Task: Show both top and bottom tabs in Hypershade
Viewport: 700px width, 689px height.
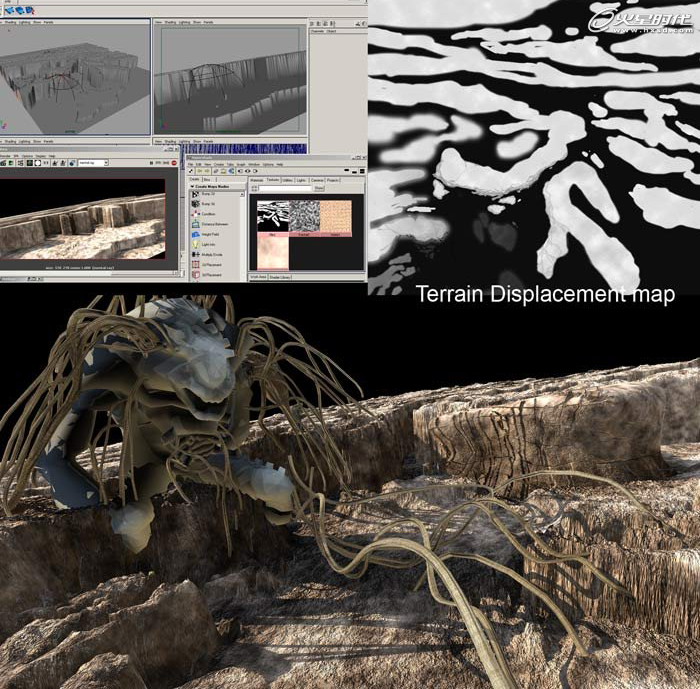Action: 362,171
